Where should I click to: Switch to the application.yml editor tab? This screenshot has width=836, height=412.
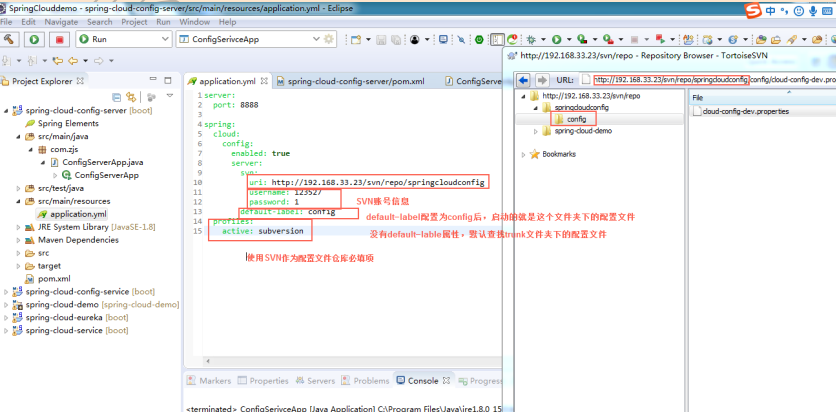(227, 82)
